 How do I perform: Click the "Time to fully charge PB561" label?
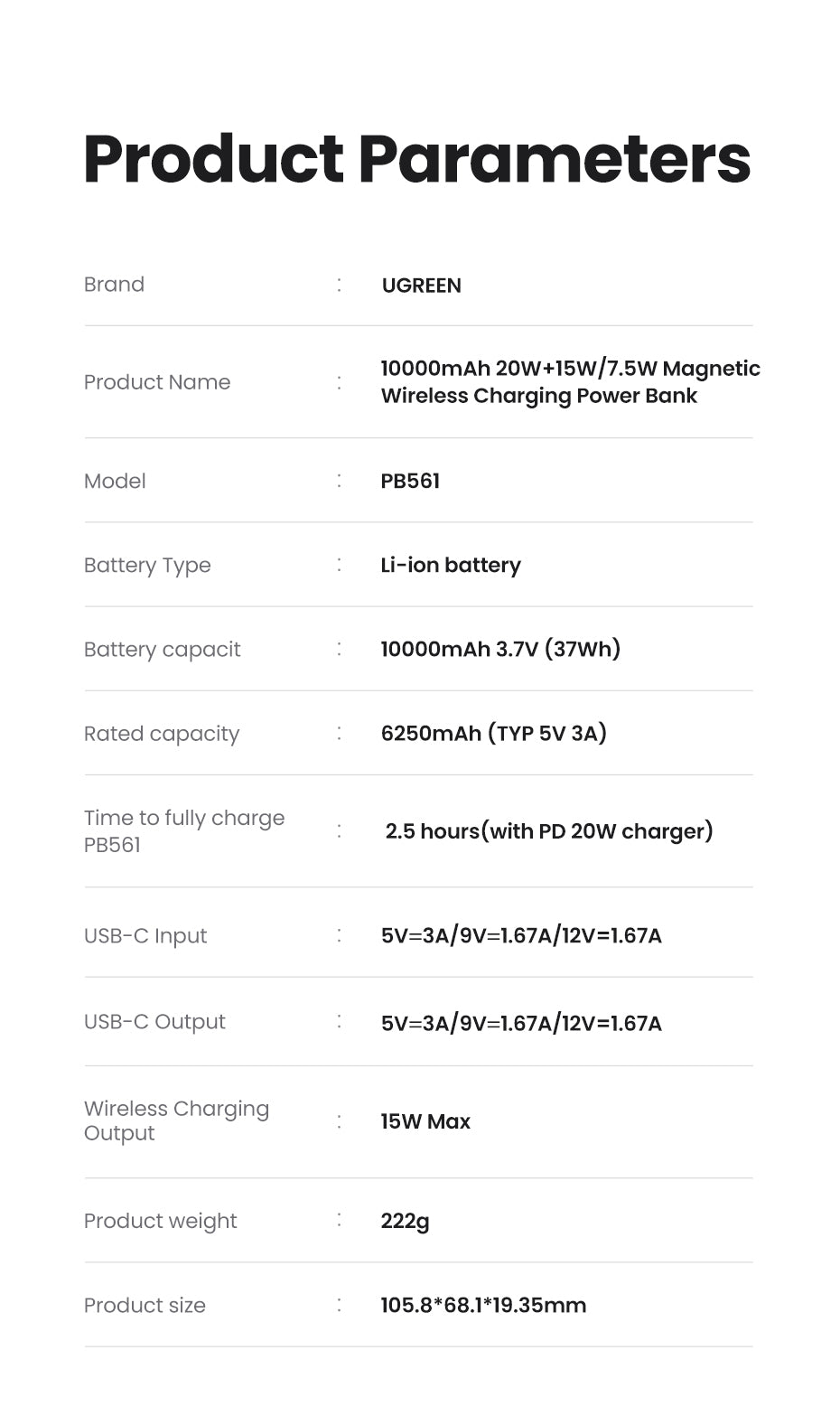pos(184,831)
